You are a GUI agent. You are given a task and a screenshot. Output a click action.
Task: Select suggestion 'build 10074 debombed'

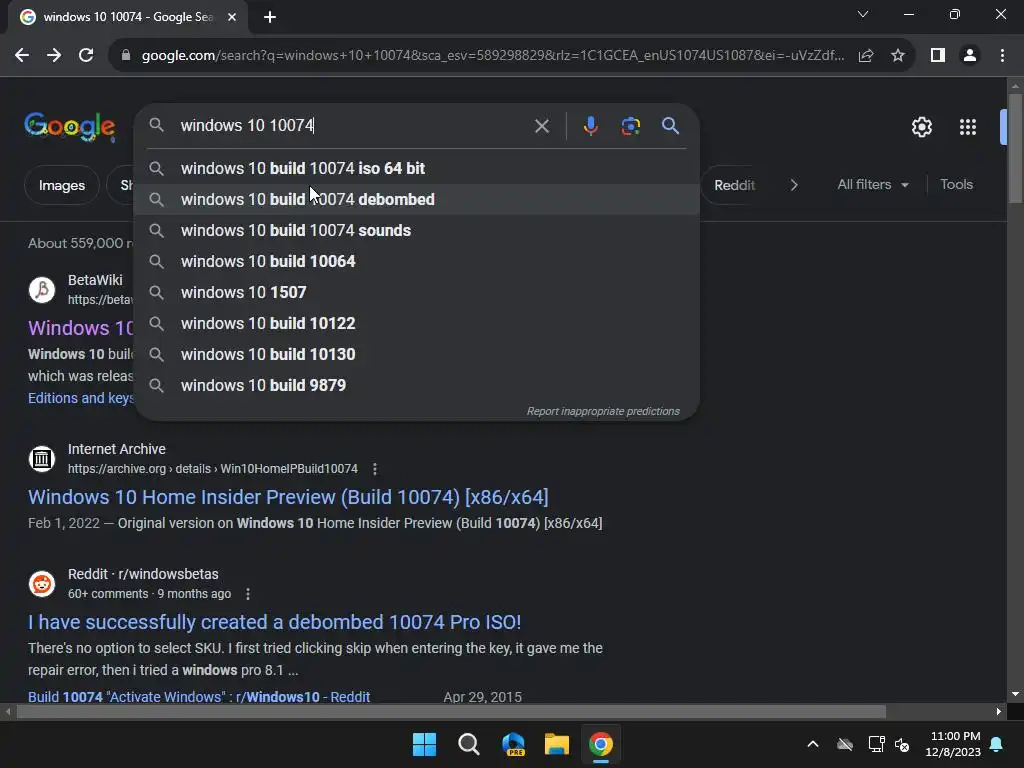(417, 199)
